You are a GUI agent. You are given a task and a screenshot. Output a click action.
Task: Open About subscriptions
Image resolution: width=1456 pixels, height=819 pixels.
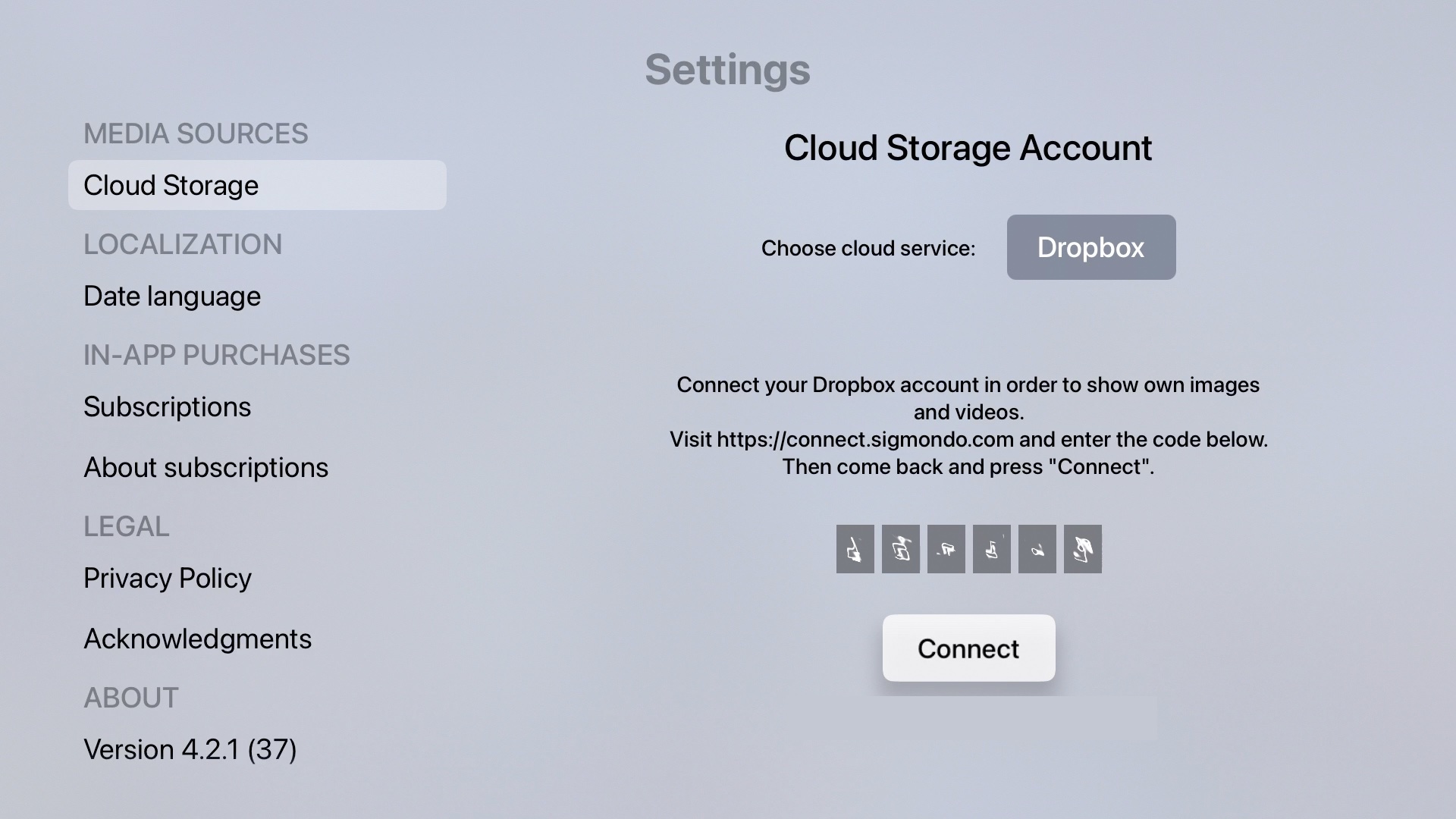[206, 467]
